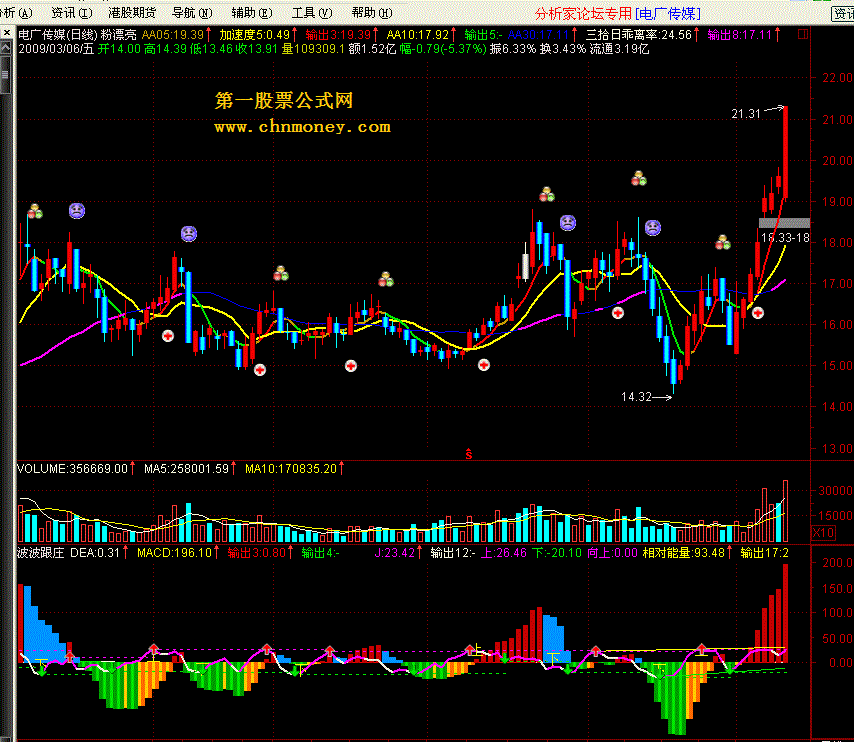
Task: Click the 加速度5:0.49 indicator label
Action: click(255, 35)
